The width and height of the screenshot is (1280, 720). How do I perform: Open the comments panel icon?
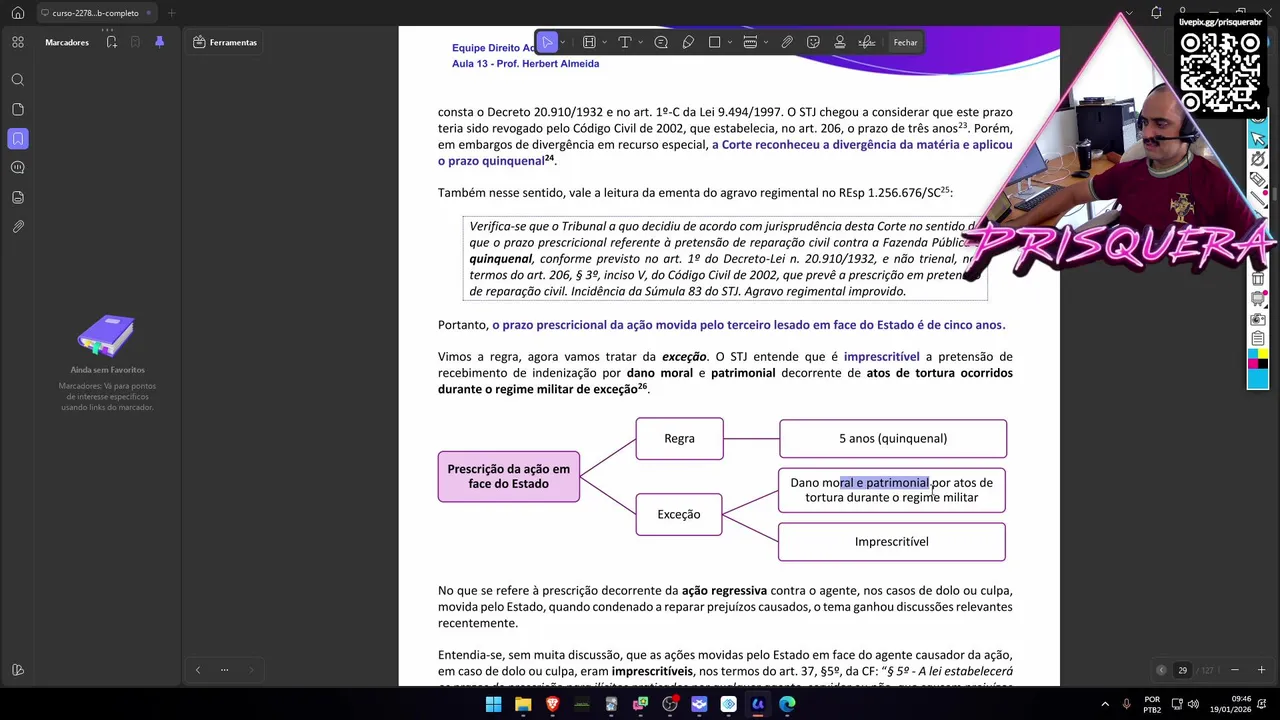[x=18, y=168]
